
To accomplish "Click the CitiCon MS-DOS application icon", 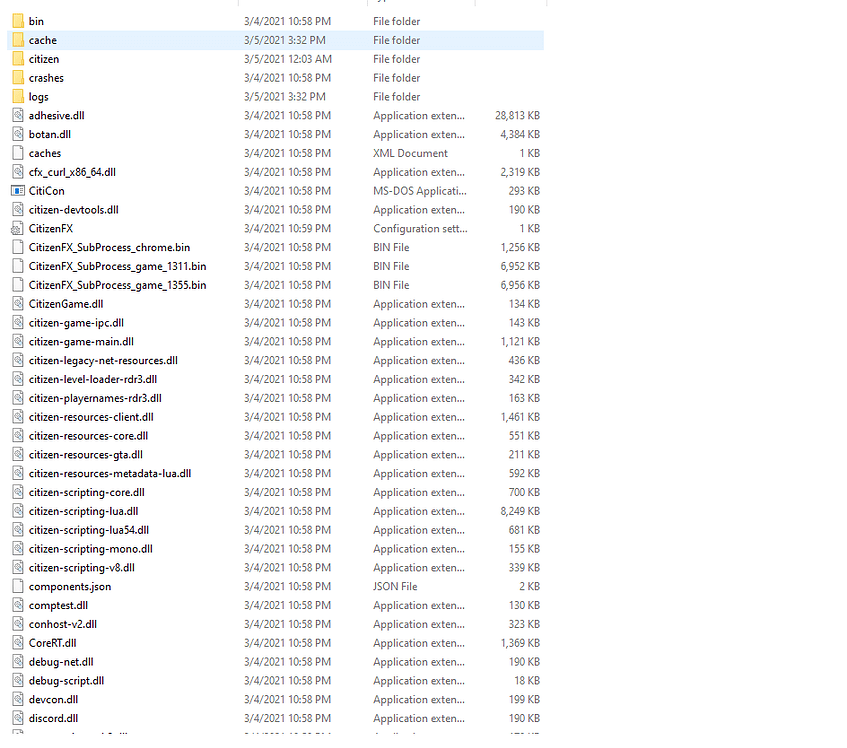I will [18, 190].
